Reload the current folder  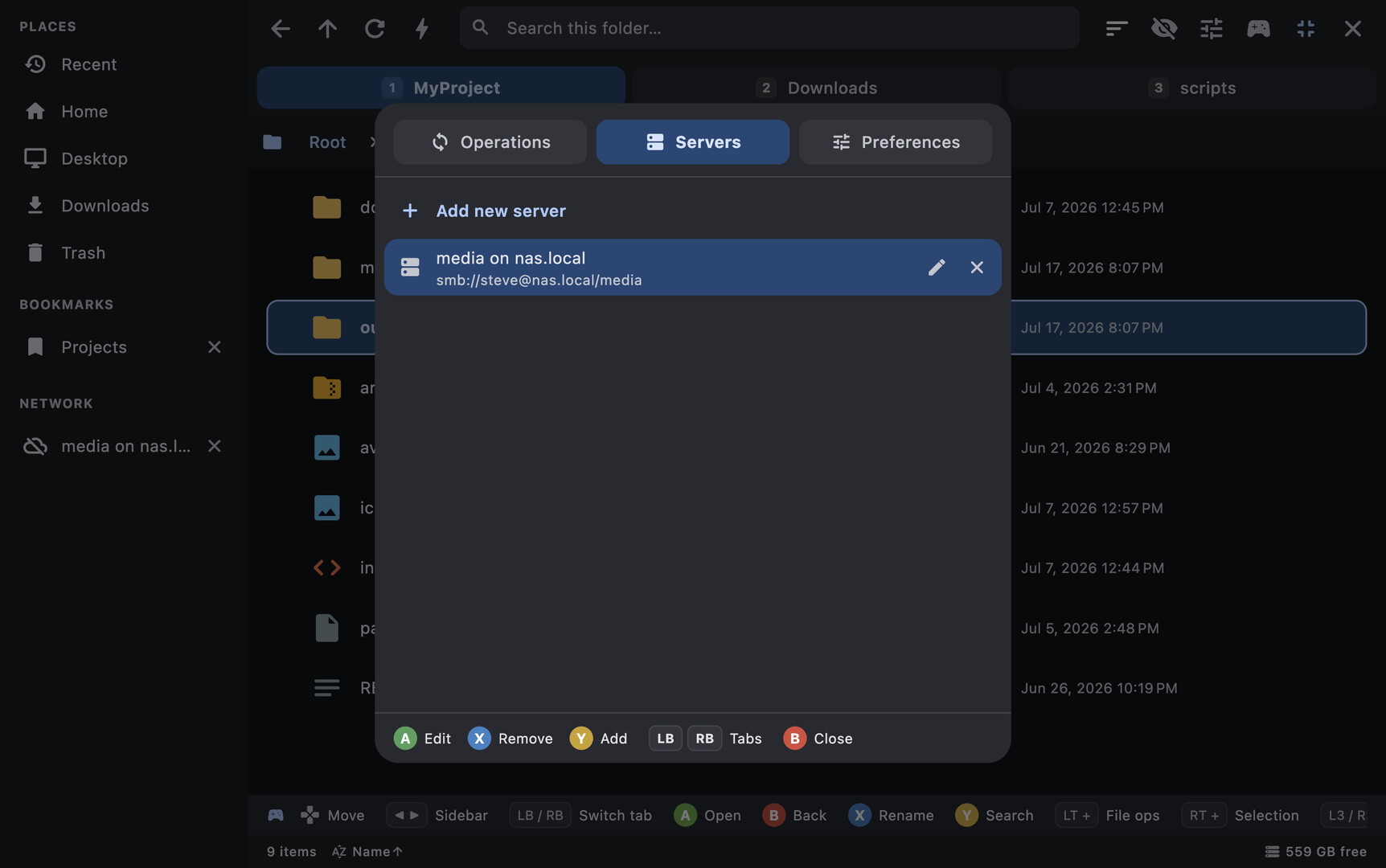(x=375, y=28)
